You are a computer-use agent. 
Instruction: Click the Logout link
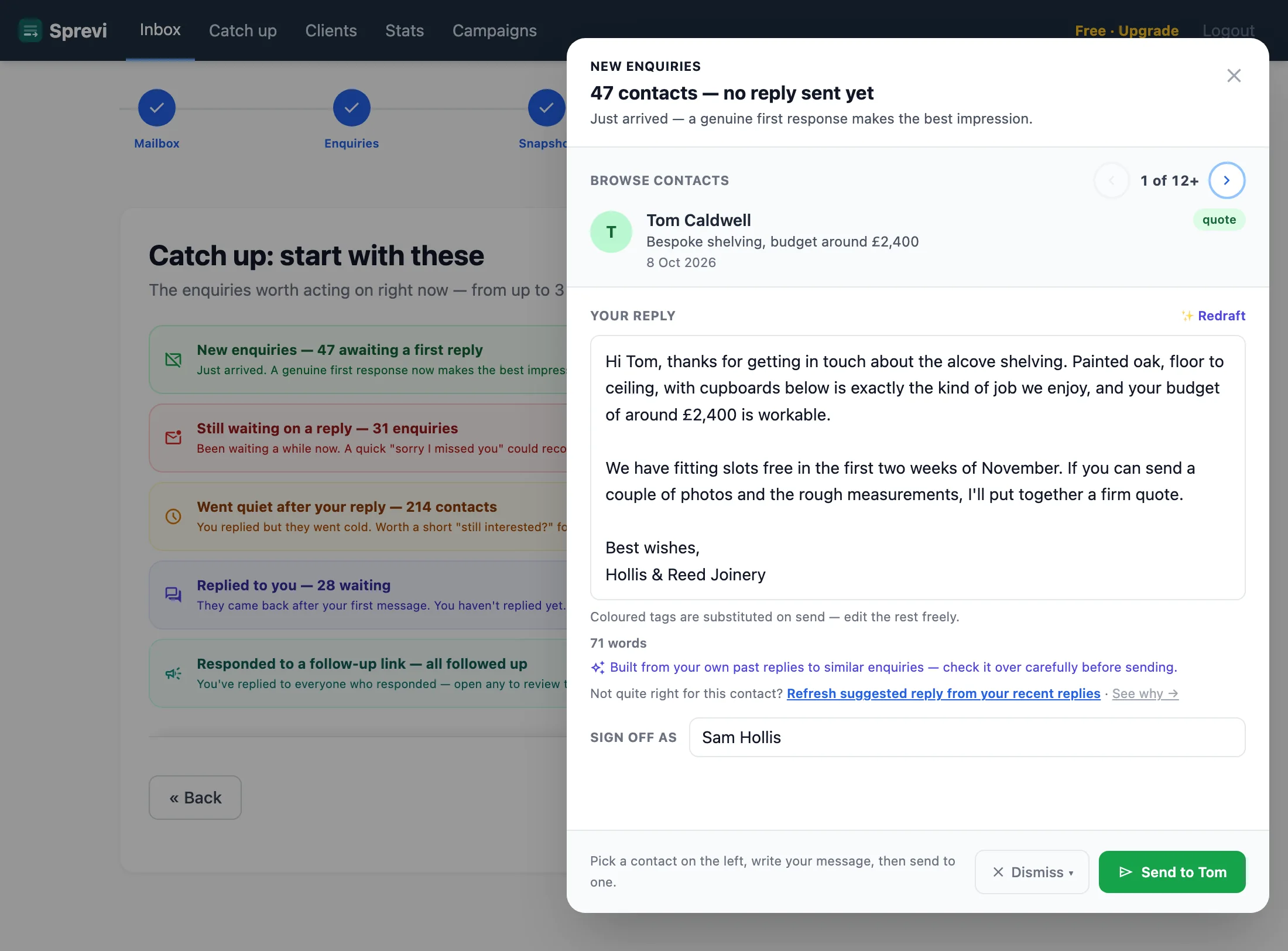(1228, 30)
